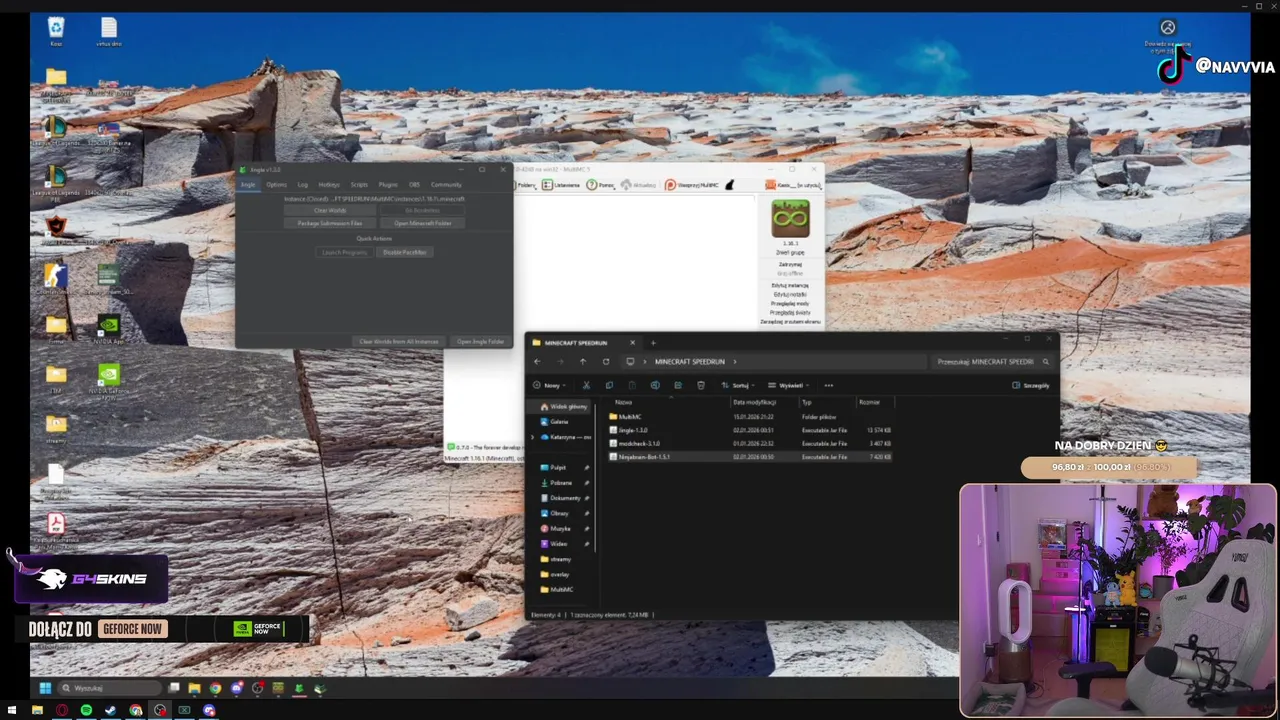
Task: Select the modcheck-3.1.0 file row
Action: (x=750, y=443)
